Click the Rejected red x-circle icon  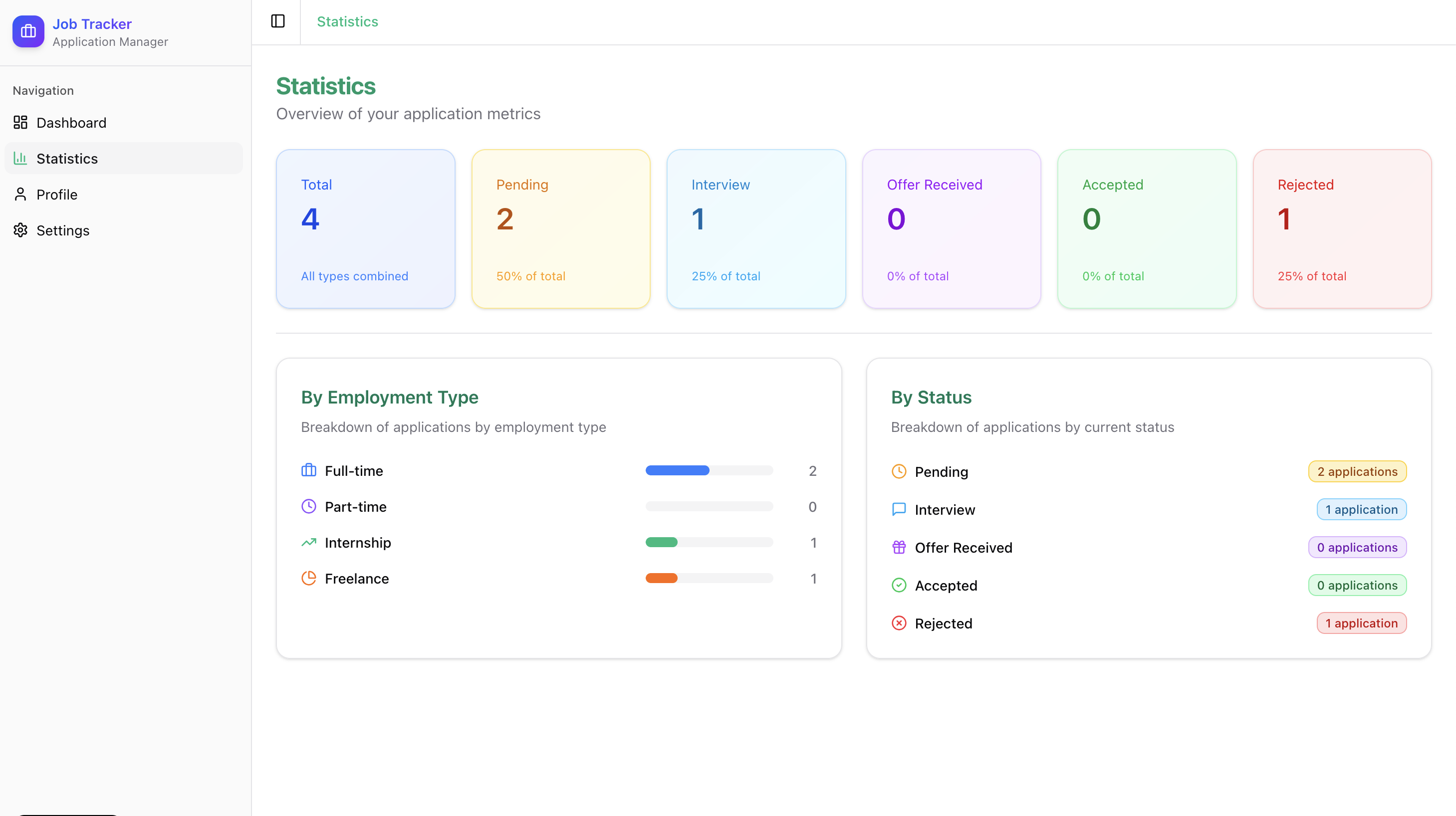point(899,623)
